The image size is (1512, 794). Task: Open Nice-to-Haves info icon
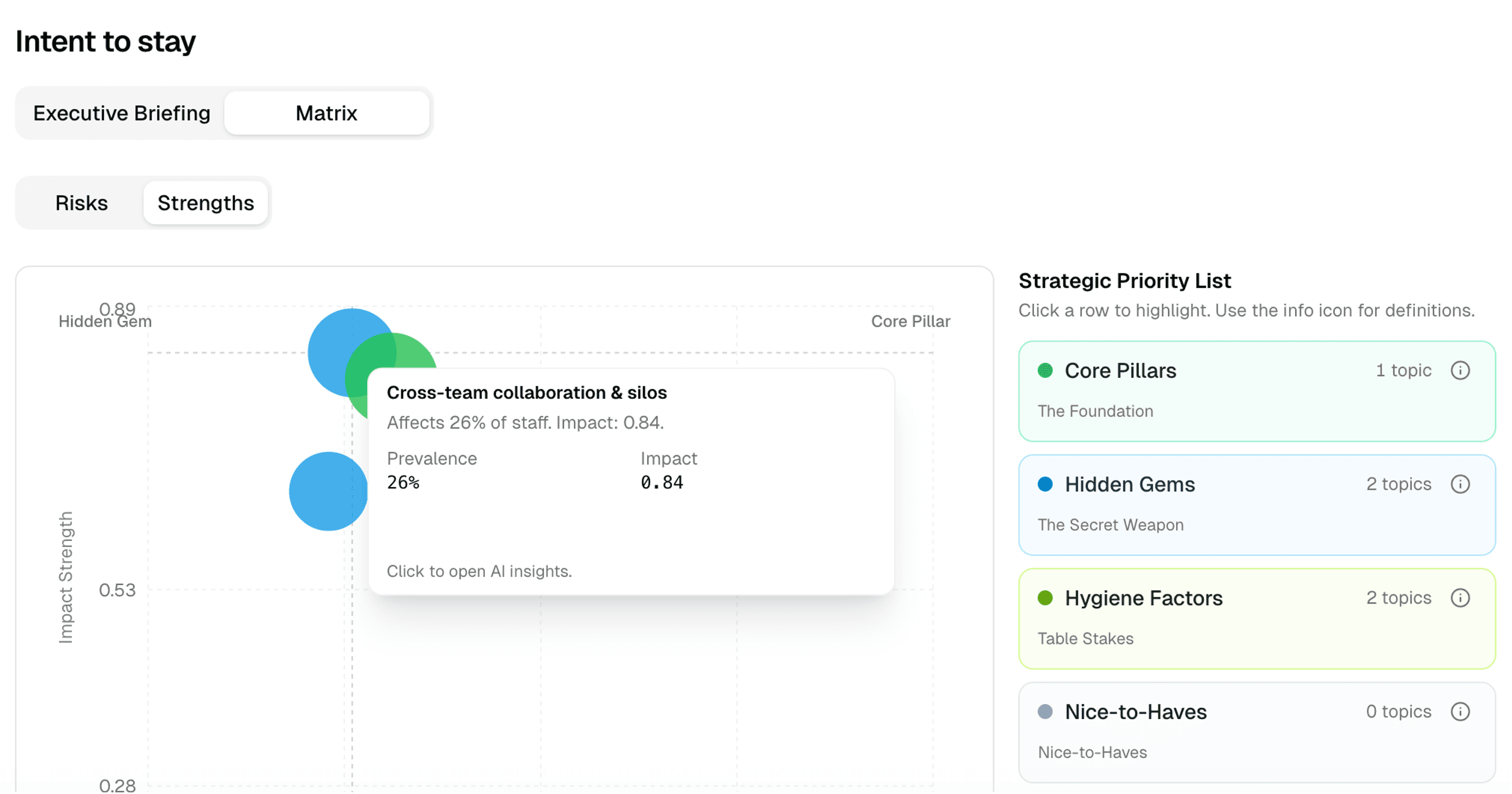(1460, 712)
